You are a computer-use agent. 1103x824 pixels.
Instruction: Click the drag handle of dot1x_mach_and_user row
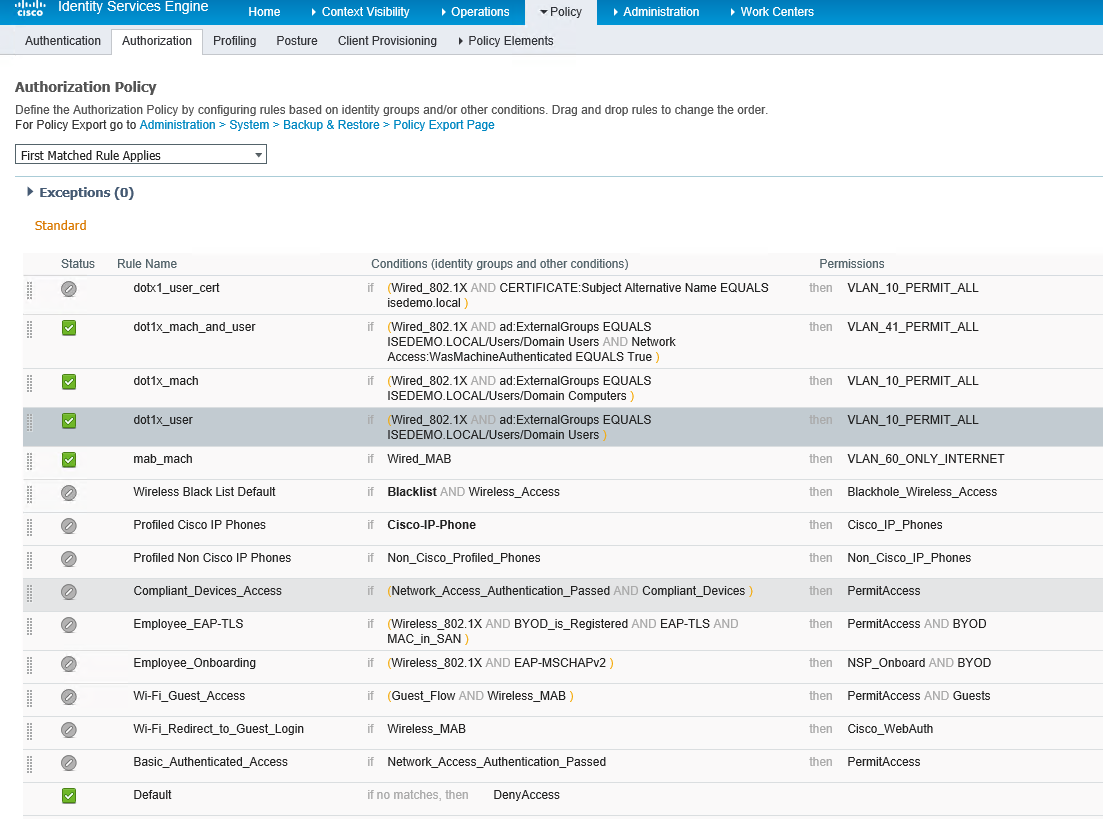30,329
